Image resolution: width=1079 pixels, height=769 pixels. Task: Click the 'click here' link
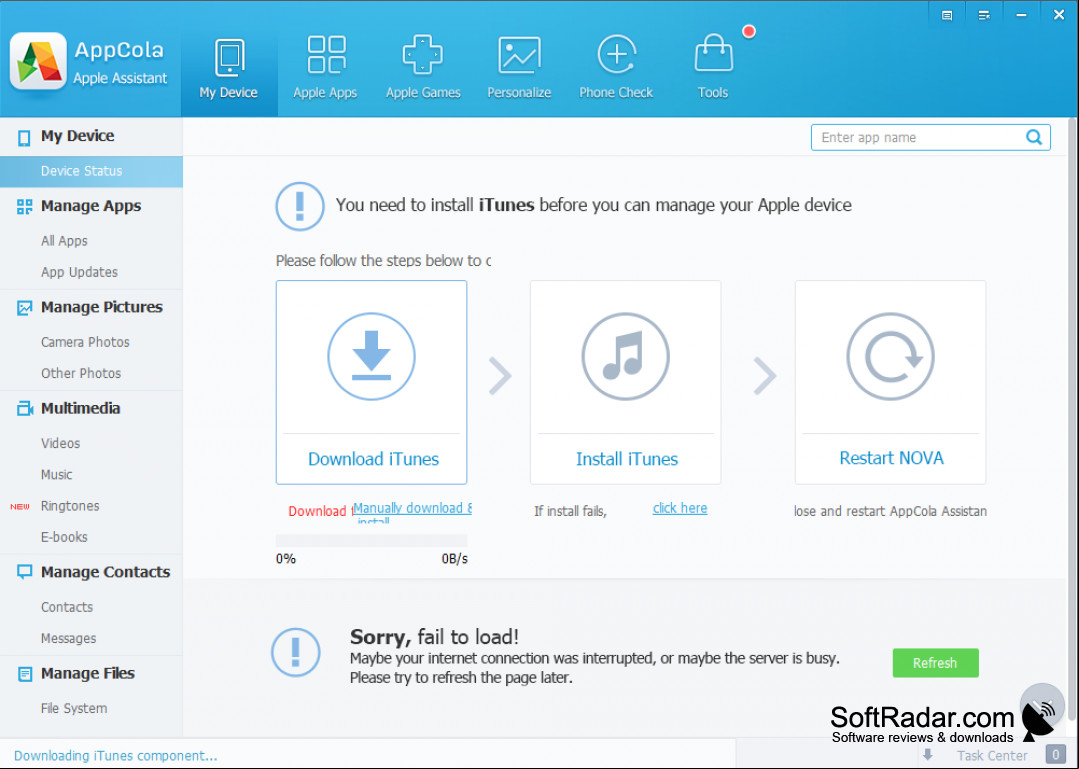pyautogui.click(x=680, y=508)
